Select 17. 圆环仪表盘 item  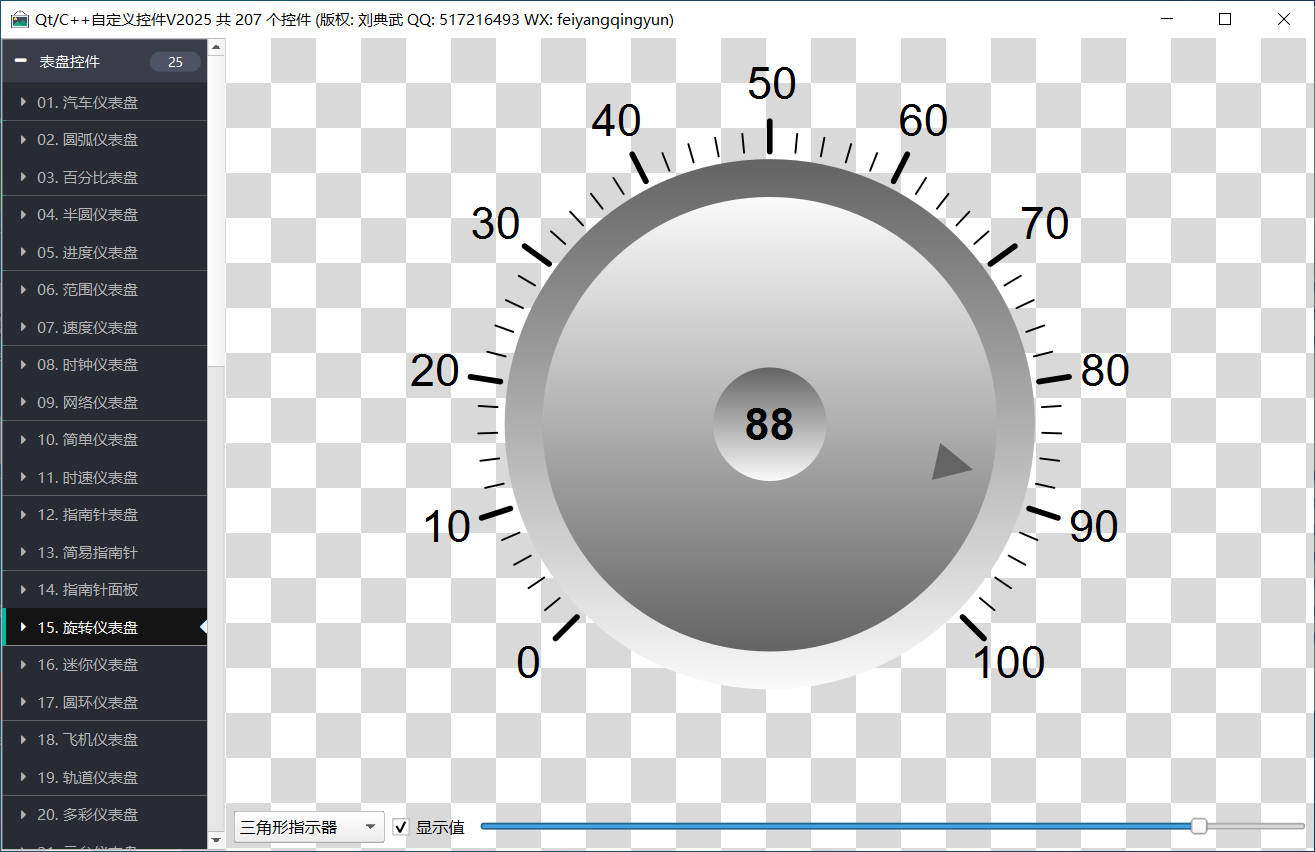tap(104, 702)
